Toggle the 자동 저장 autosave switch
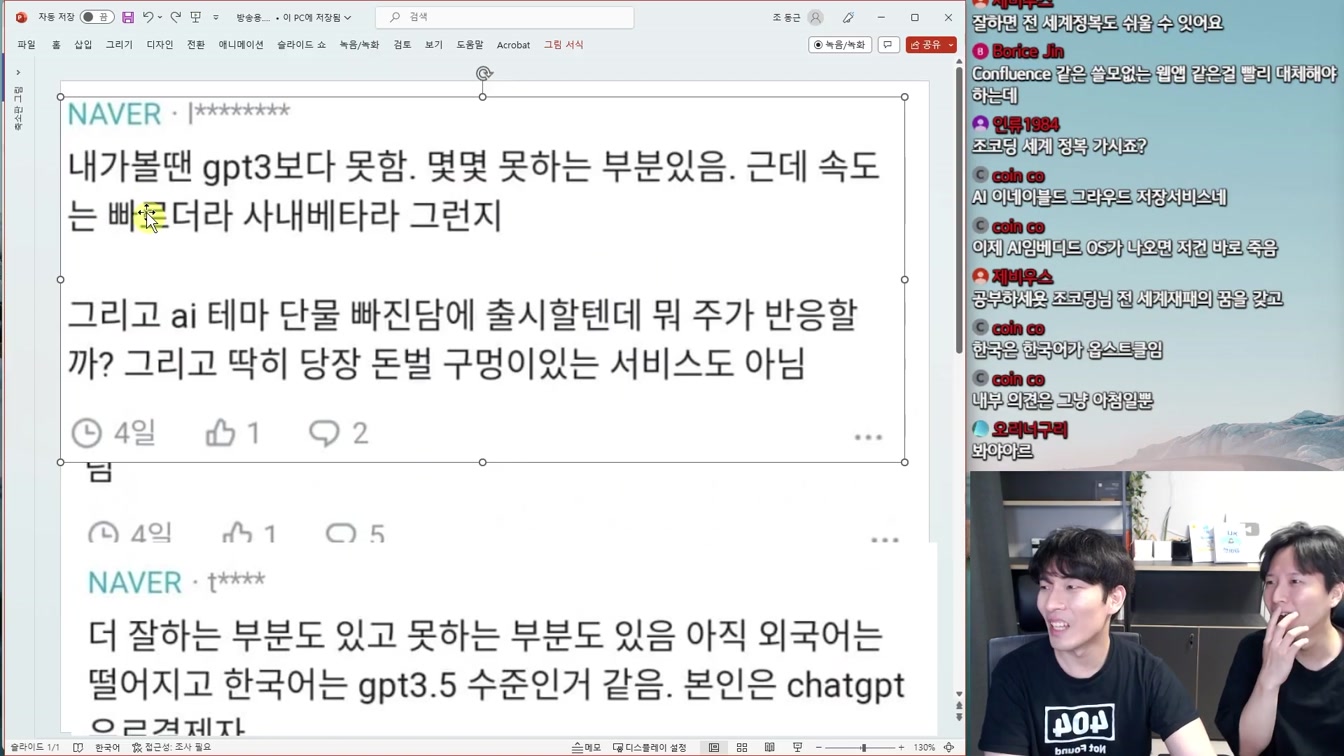 96,17
